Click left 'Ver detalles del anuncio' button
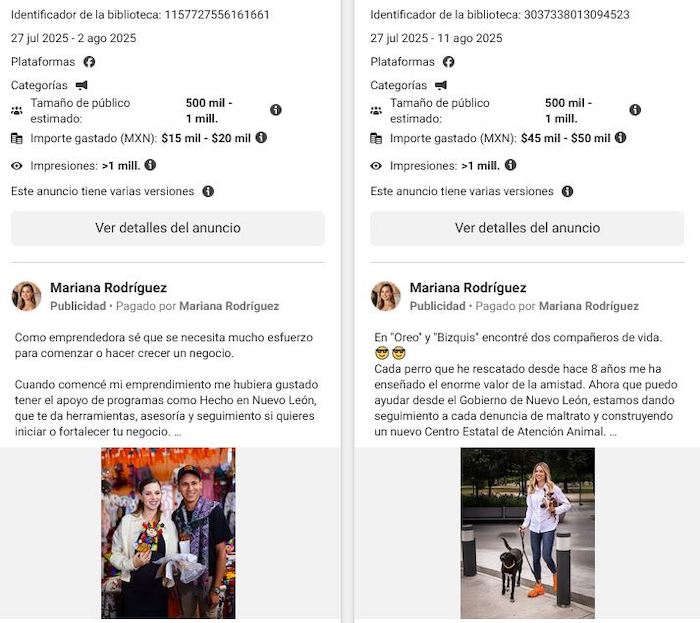Viewport: 700px width, 623px height. (x=168, y=228)
